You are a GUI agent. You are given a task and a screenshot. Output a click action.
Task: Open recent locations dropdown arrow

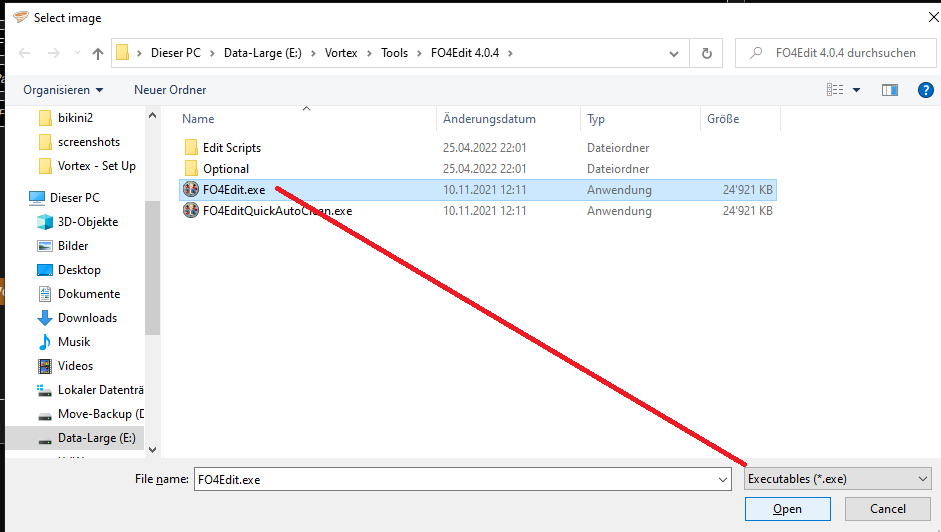point(77,53)
